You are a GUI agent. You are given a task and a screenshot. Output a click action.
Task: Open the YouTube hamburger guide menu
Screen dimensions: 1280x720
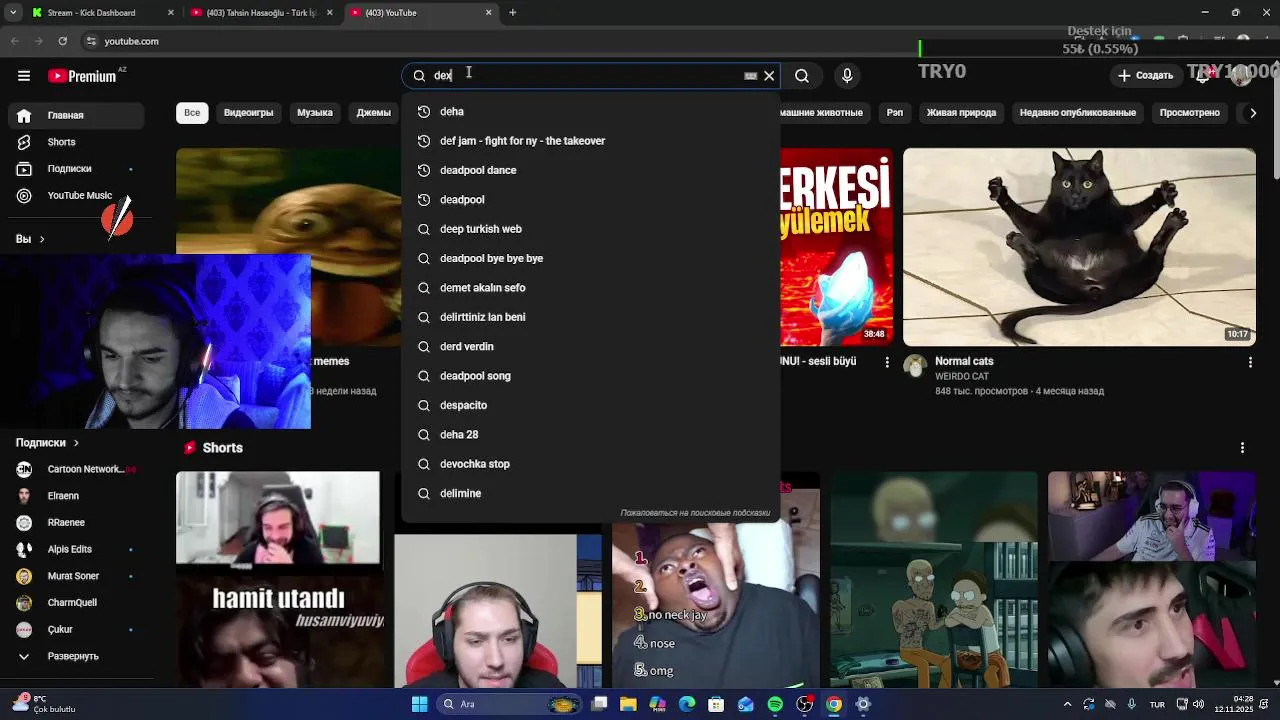tap(24, 76)
